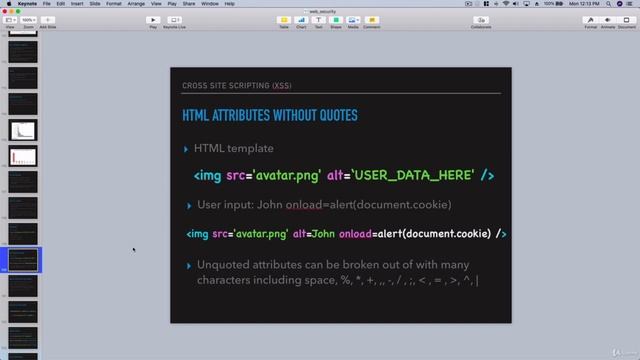The width and height of the screenshot is (640, 360).
Task: Open the File menu
Action: click(47, 4)
